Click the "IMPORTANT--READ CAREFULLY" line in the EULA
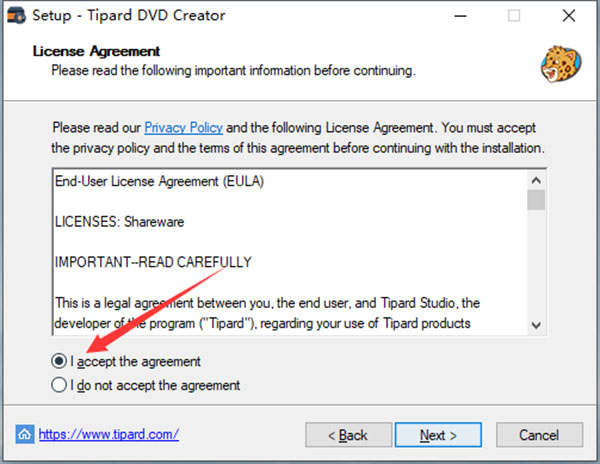 click(x=153, y=262)
